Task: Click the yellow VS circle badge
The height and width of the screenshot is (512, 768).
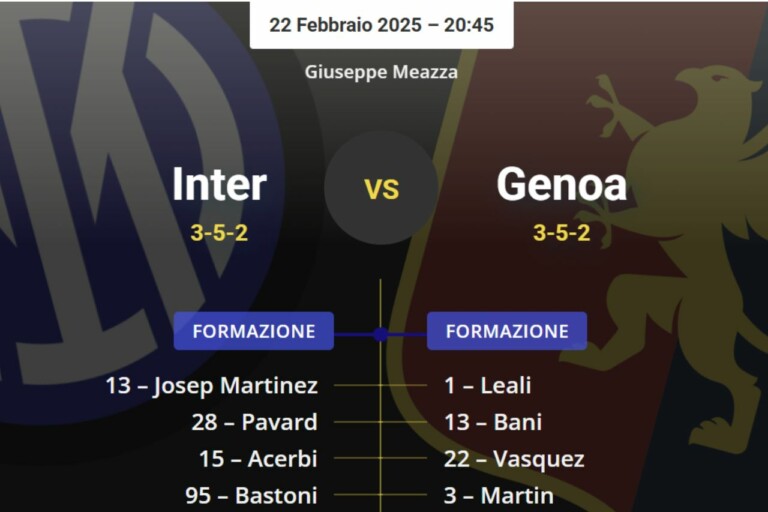Action: tap(381, 188)
